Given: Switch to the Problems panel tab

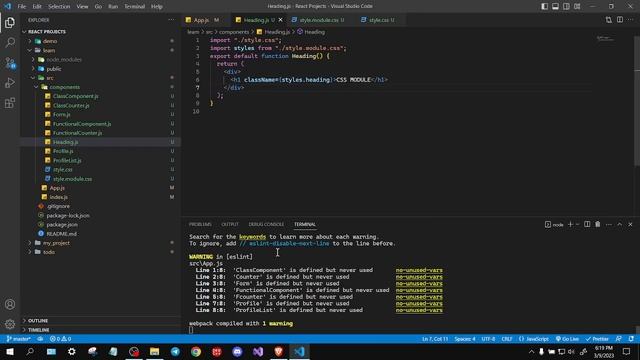Looking at the screenshot, I should (200, 224).
